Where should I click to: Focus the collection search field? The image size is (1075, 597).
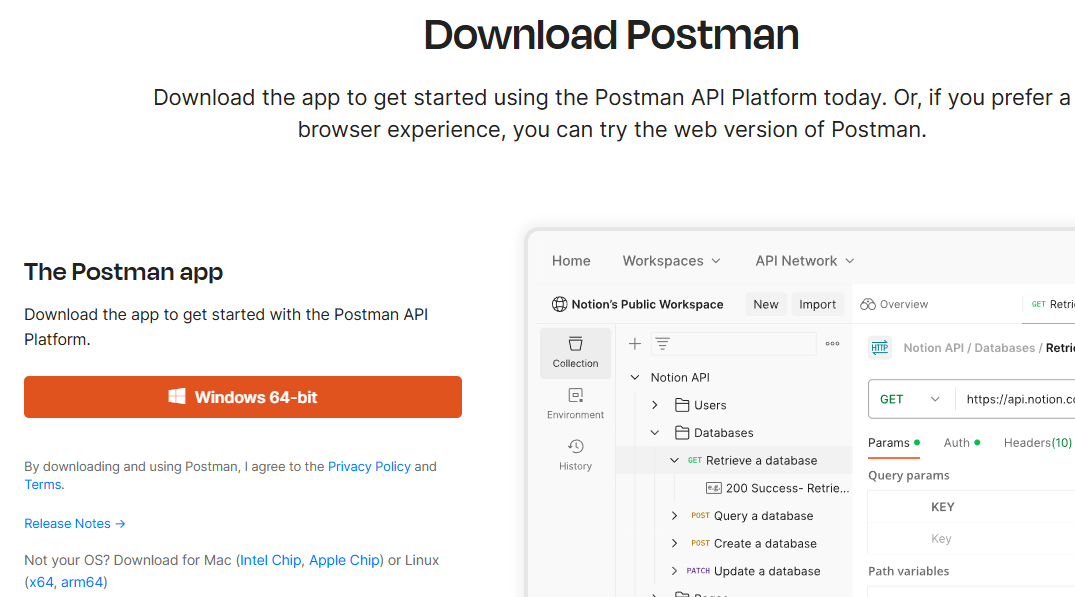tap(733, 344)
